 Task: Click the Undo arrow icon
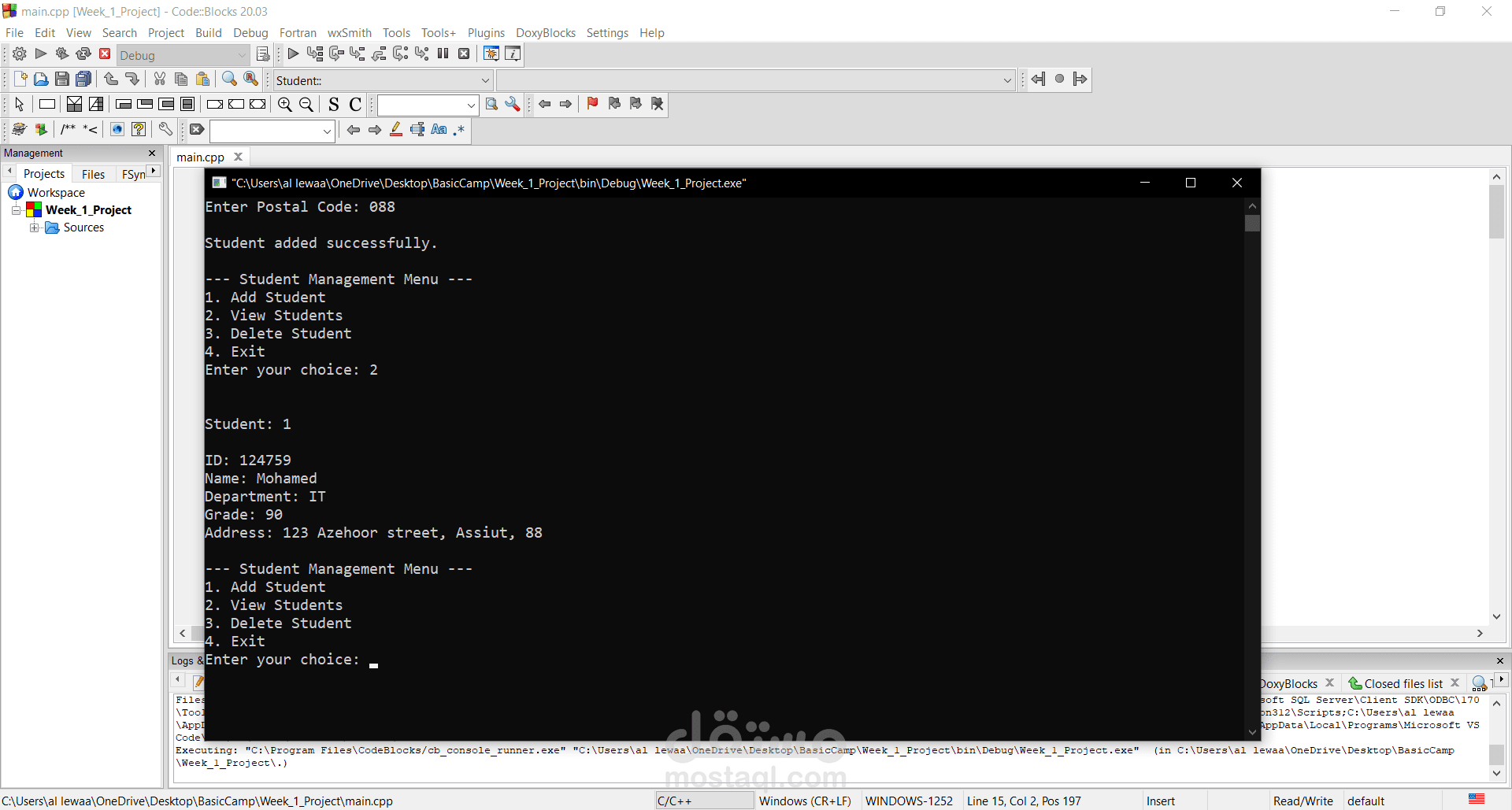tap(111, 80)
